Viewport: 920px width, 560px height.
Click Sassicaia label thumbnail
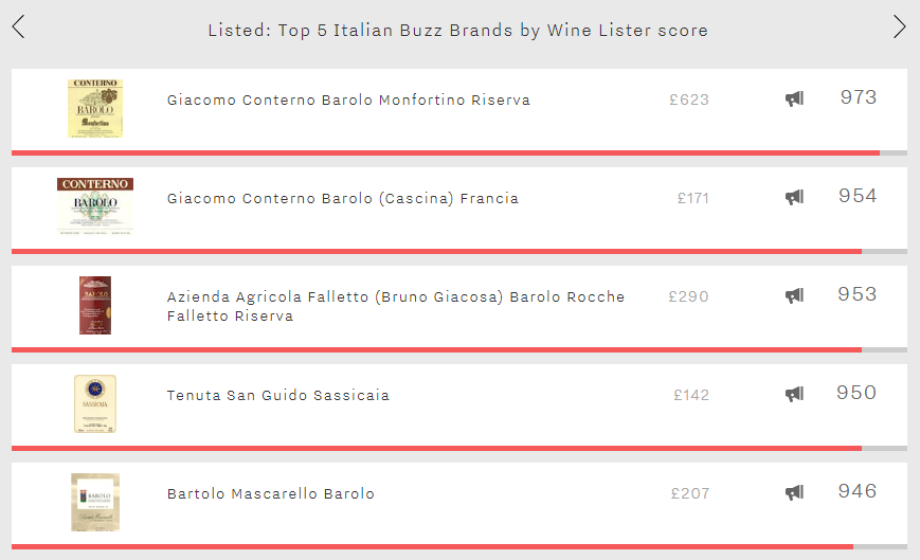(95, 404)
